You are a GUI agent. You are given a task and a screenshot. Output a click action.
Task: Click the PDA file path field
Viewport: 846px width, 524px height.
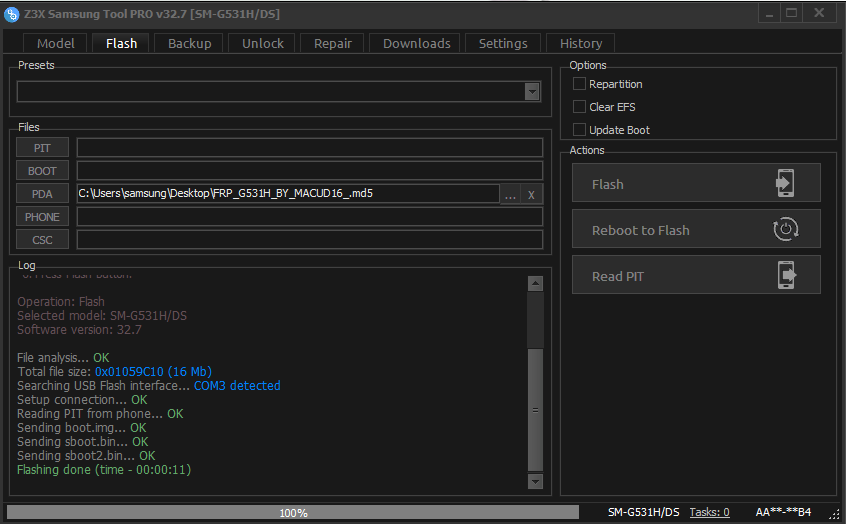tap(288, 194)
